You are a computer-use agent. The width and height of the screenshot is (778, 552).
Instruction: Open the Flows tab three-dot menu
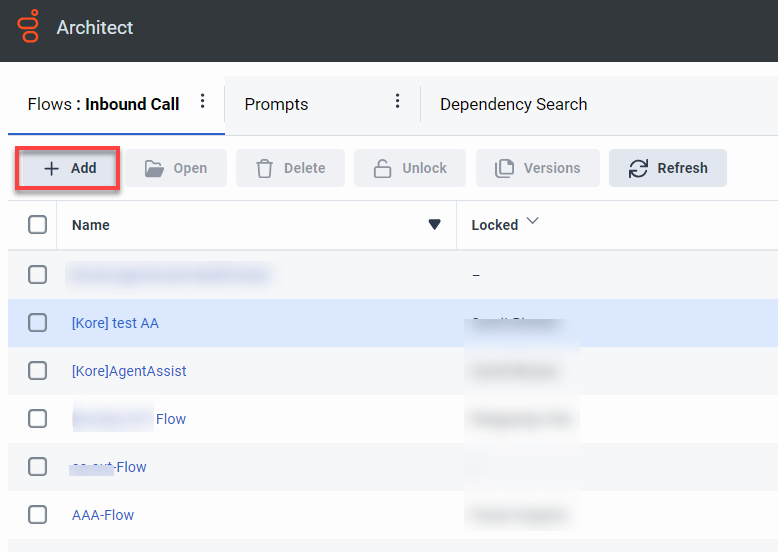[x=203, y=101]
